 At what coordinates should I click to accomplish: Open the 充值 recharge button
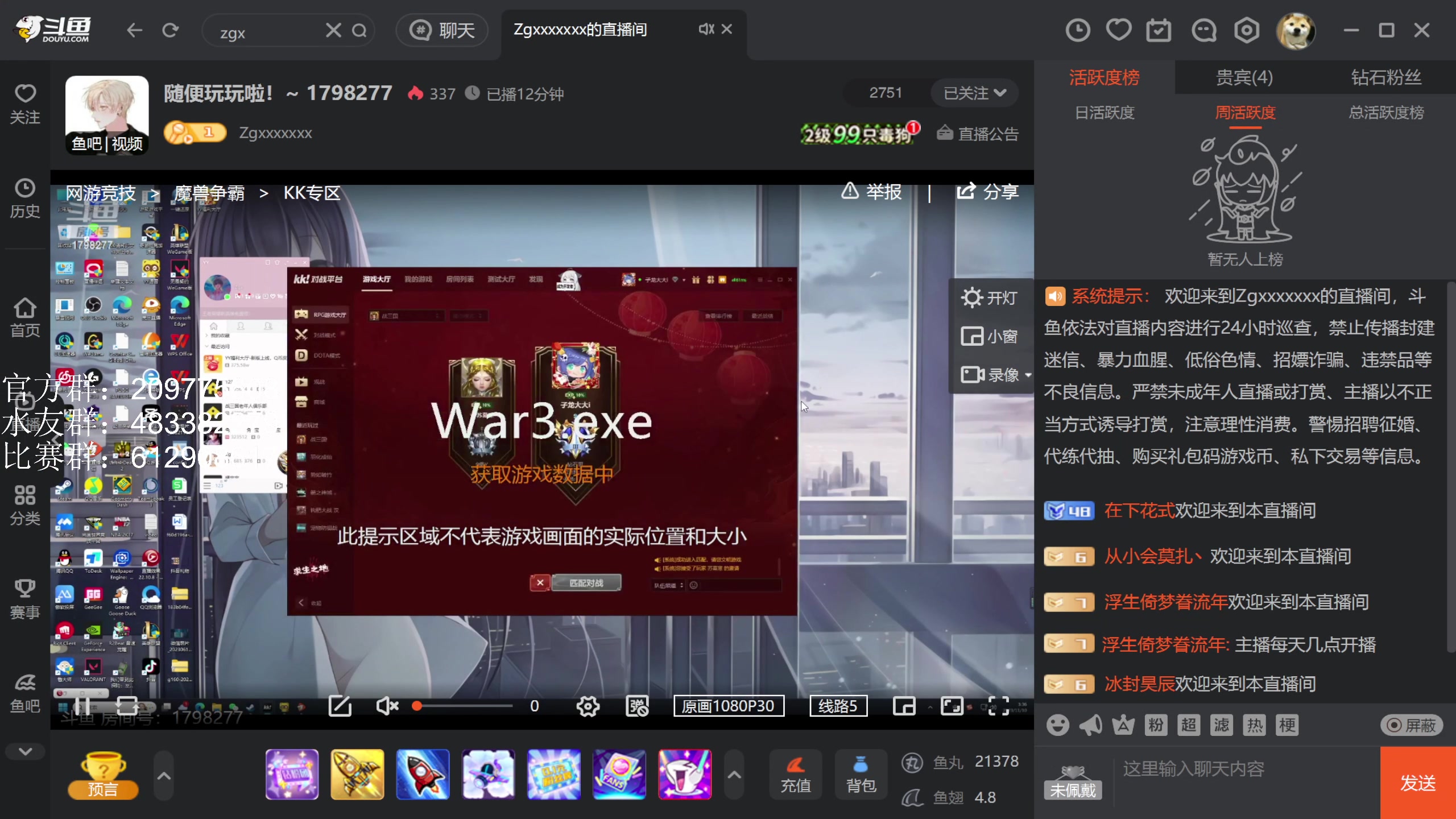pyautogui.click(x=796, y=775)
